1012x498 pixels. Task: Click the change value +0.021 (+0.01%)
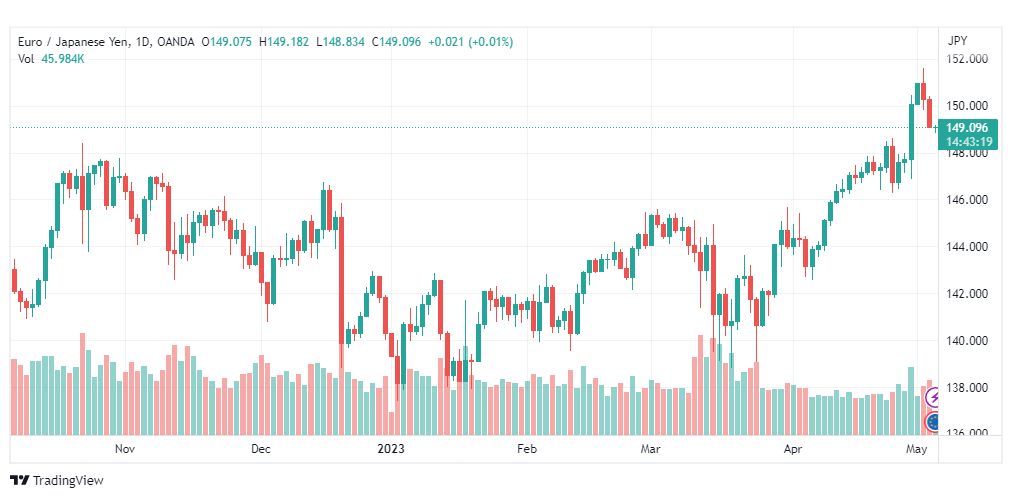471,42
